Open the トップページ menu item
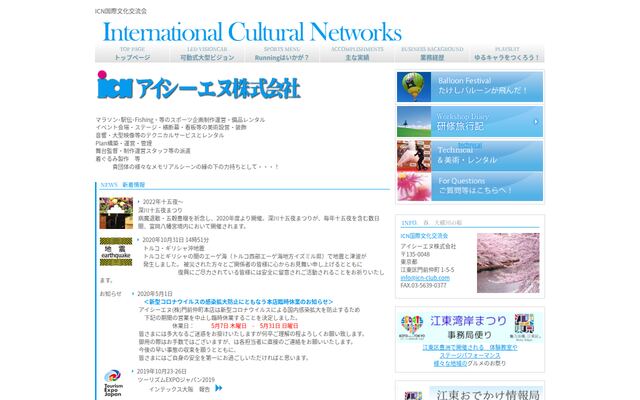This screenshot has height=400, width=640. [x=132, y=53]
